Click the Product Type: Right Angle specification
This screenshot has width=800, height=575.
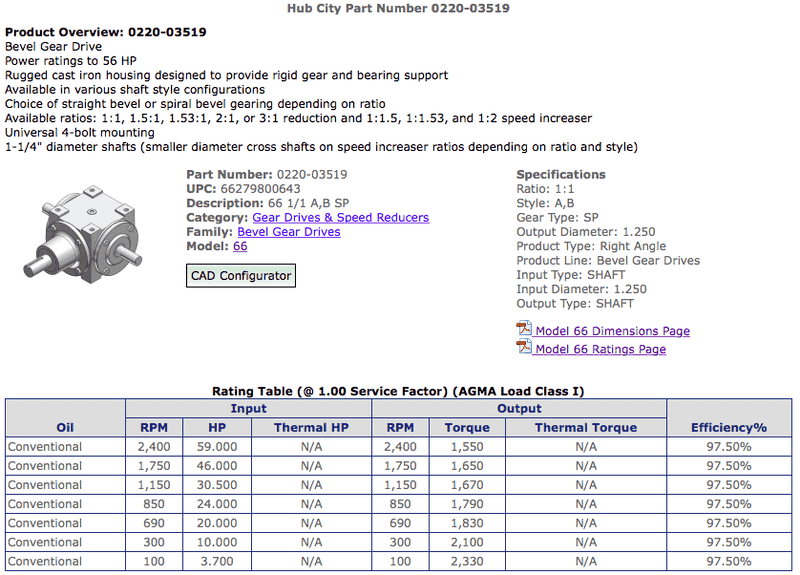point(591,246)
